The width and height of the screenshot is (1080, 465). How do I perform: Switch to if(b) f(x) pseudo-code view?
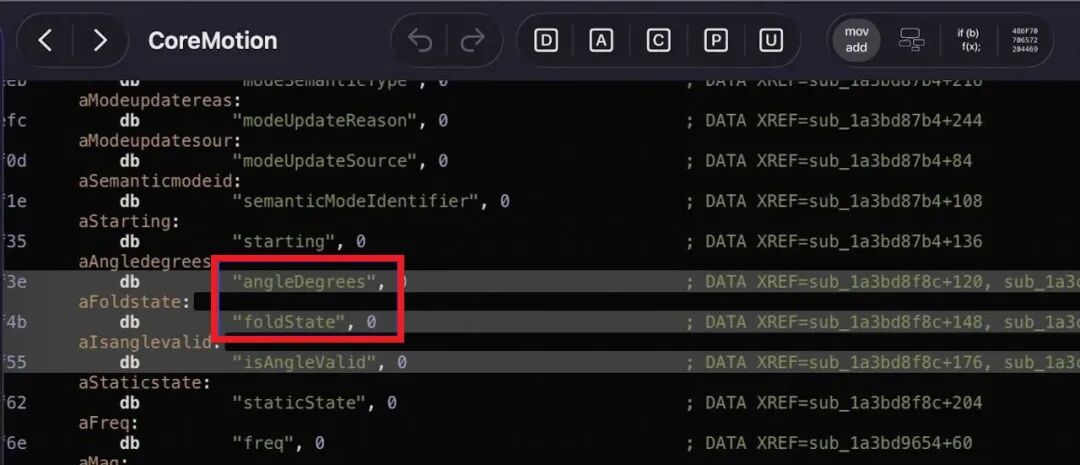click(x=968, y=41)
